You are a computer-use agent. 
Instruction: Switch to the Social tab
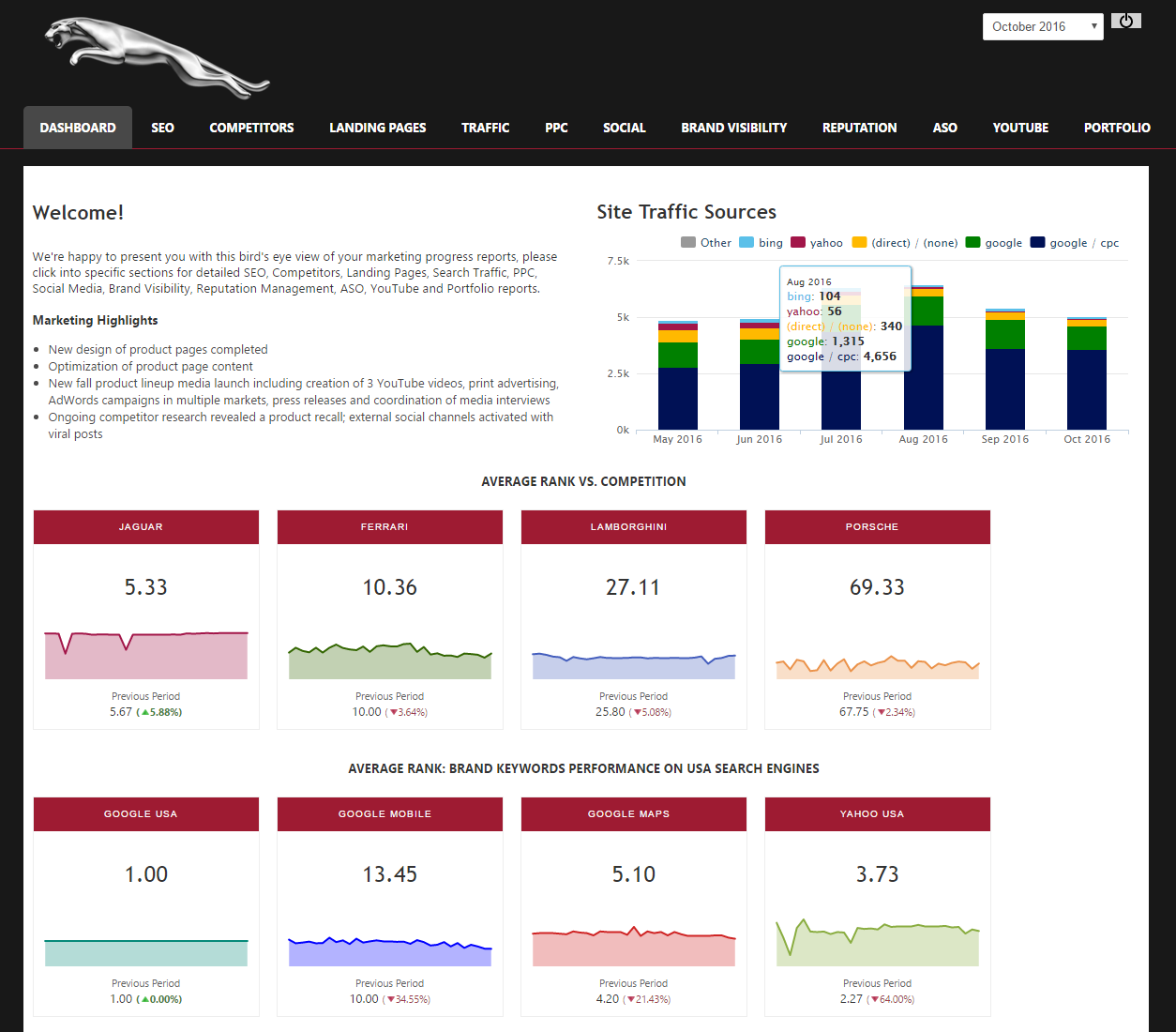625,128
